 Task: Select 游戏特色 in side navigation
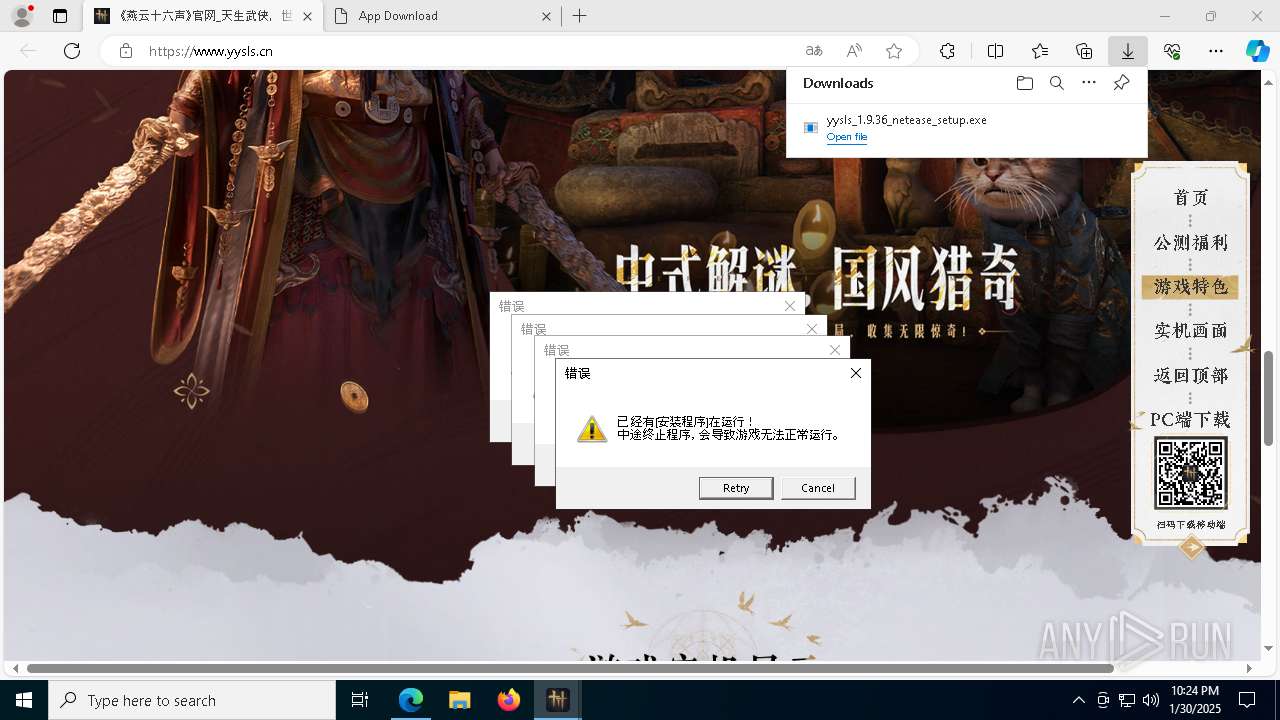(1190, 287)
